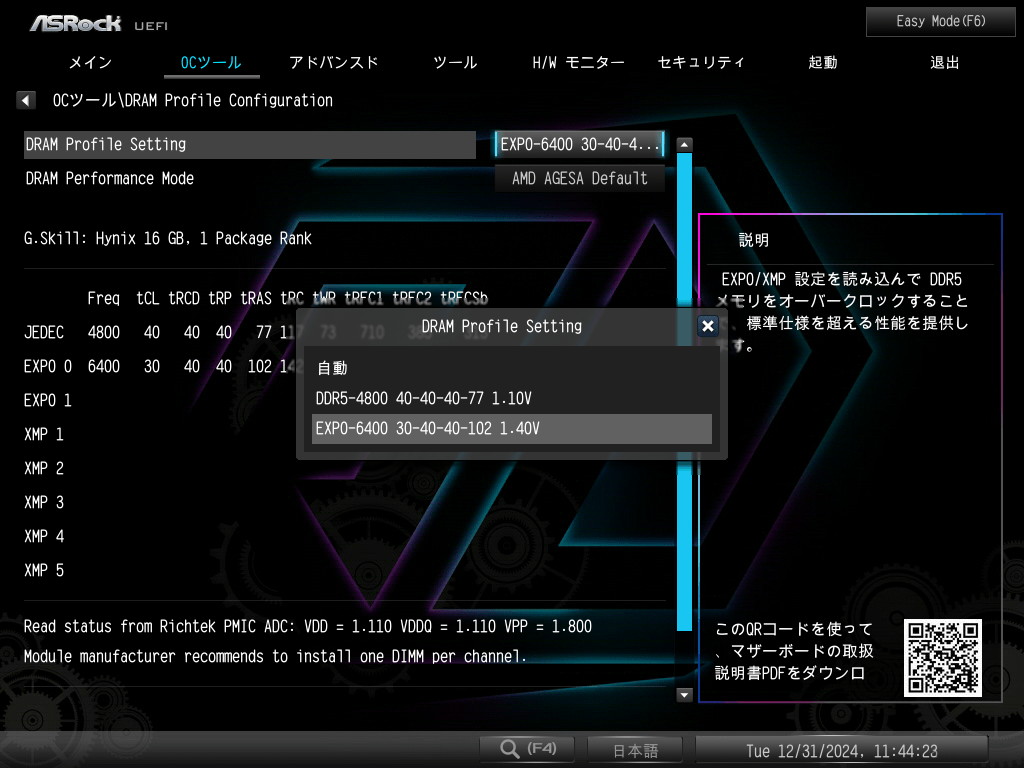Click the XMP 4 row label

[44, 536]
